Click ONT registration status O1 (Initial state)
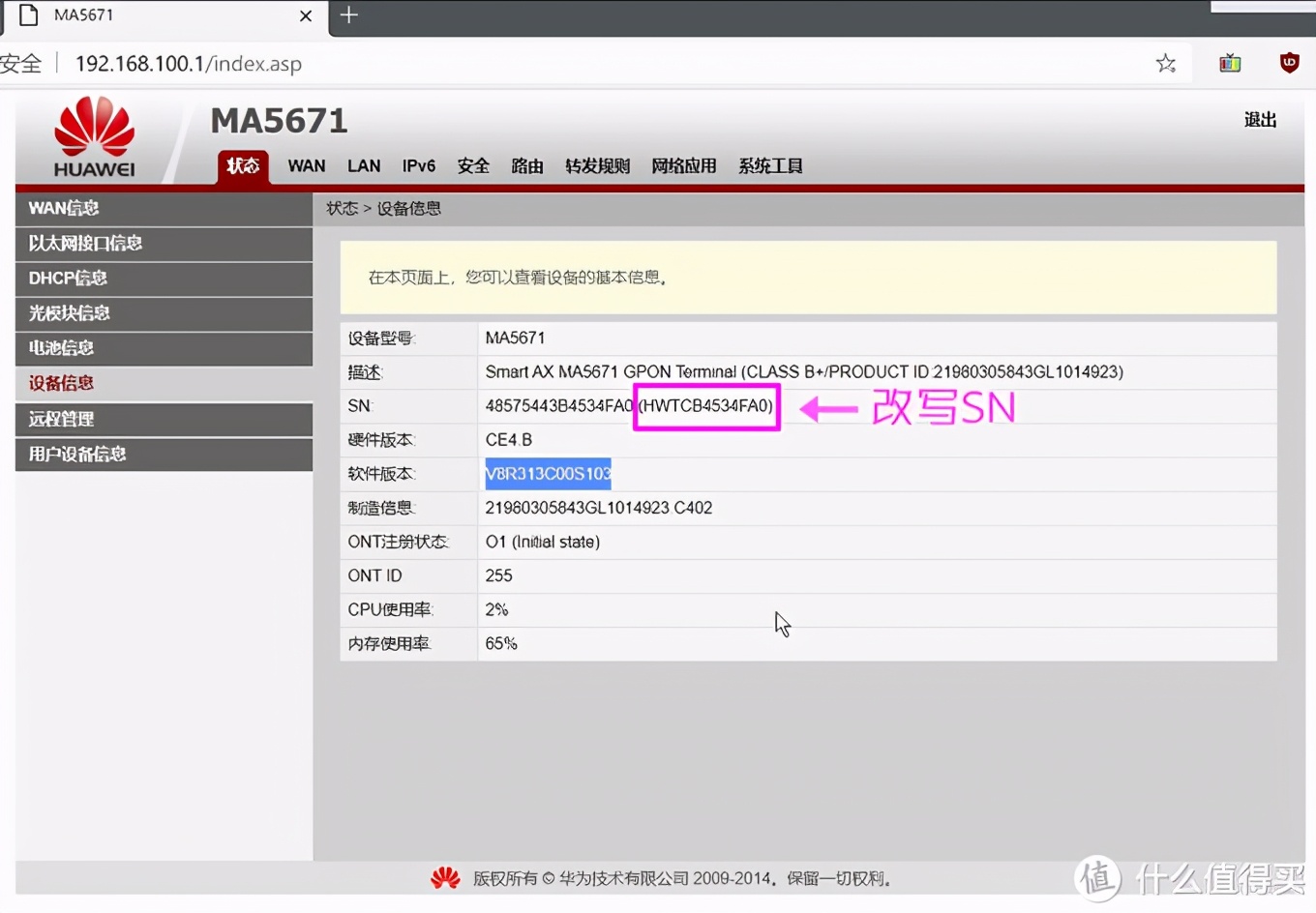 [543, 543]
